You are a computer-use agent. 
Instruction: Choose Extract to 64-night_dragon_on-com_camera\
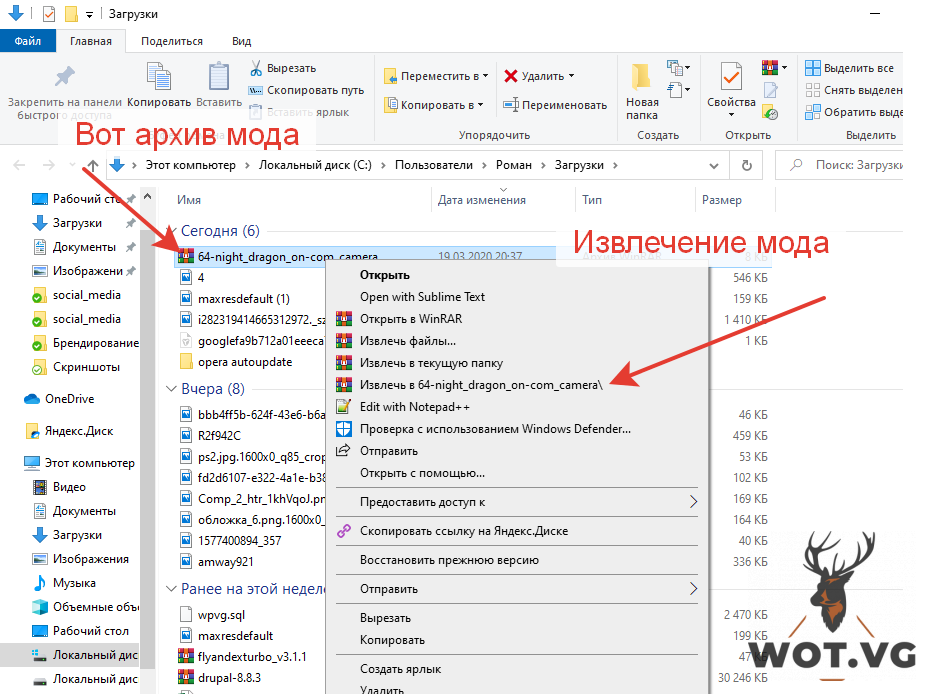(x=481, y=385)
